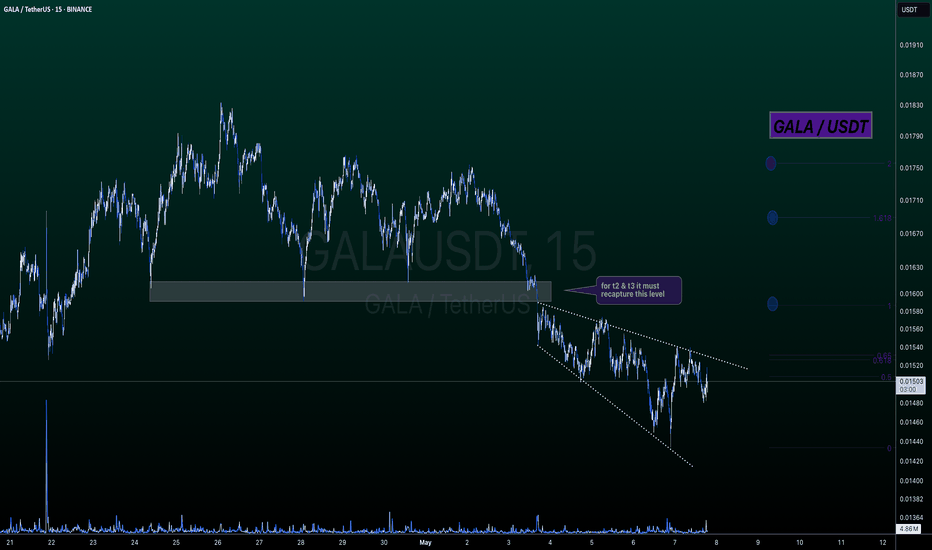Click the May label on the time axis
The height and width of the screenshot is (550, 932).
pyautogui.click(x=425, y=542)
